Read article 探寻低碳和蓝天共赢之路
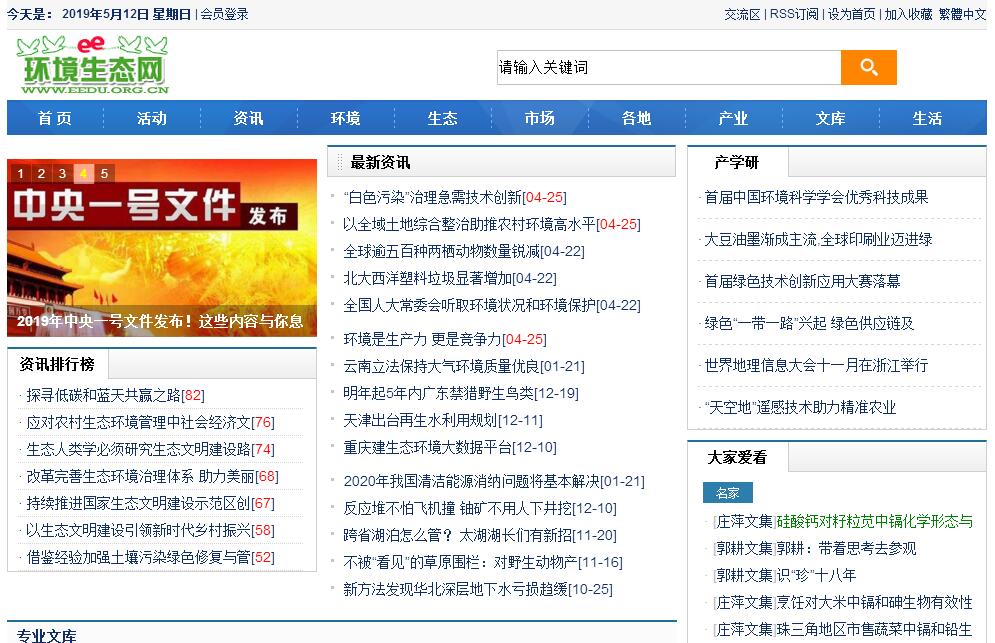The width and height of the screenshot is (995, 643). pos(103,395)
